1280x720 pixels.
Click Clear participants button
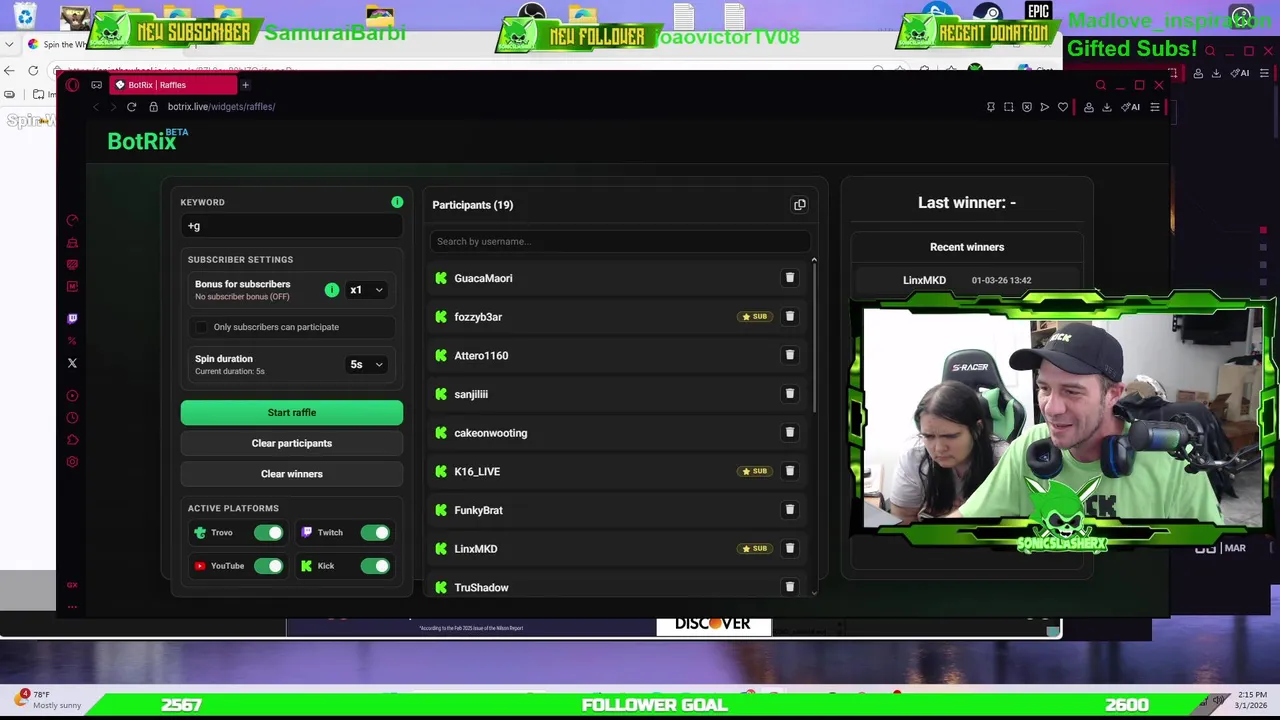292,443
